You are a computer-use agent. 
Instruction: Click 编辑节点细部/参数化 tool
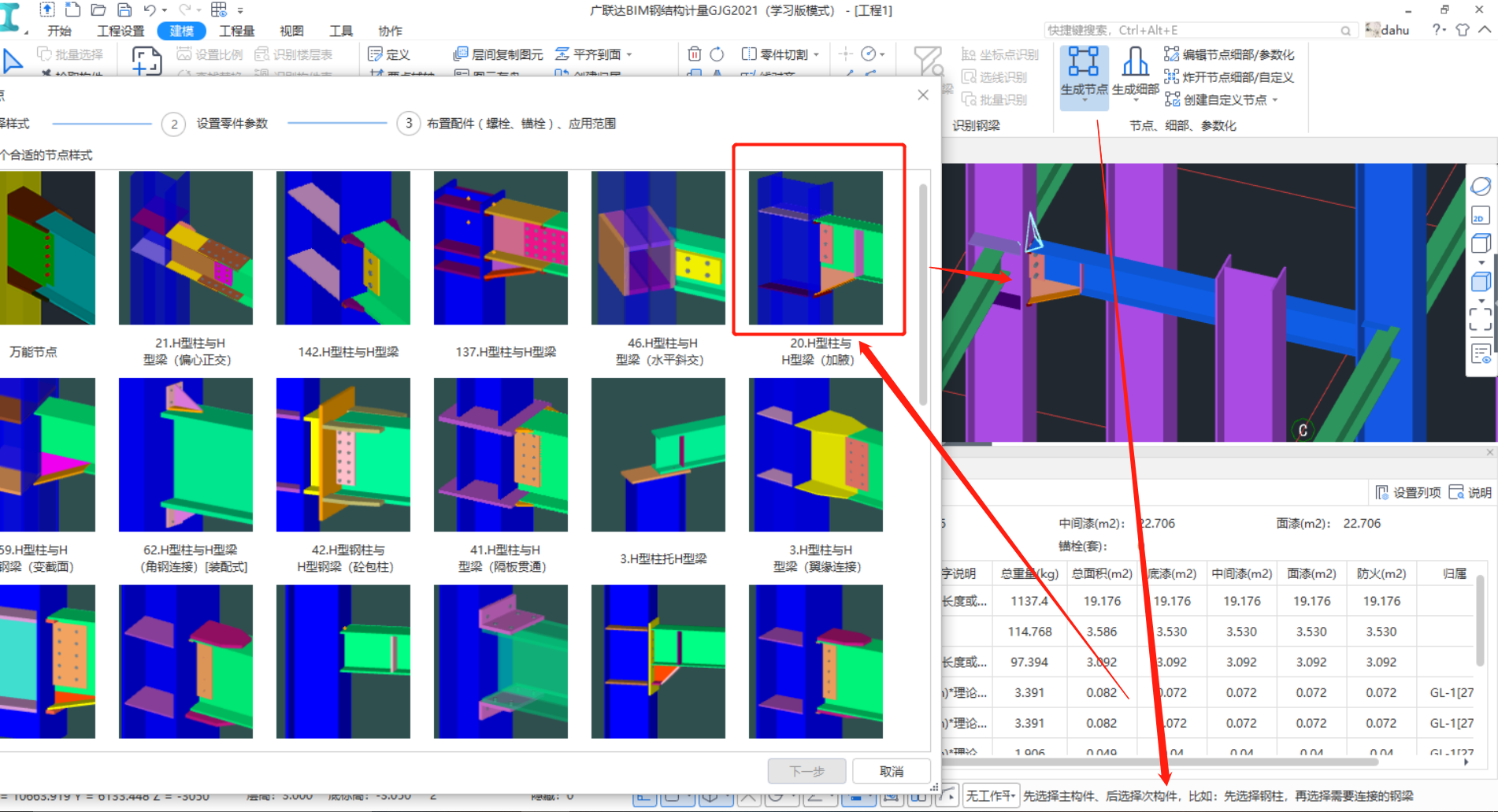tap(1229, 54)
